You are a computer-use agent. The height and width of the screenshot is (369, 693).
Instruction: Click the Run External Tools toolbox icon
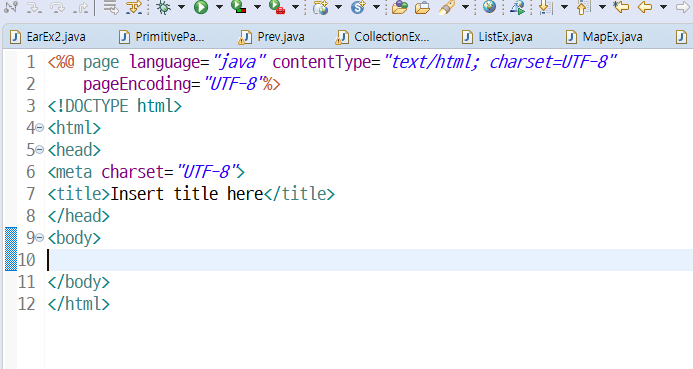tap(277, 7)
